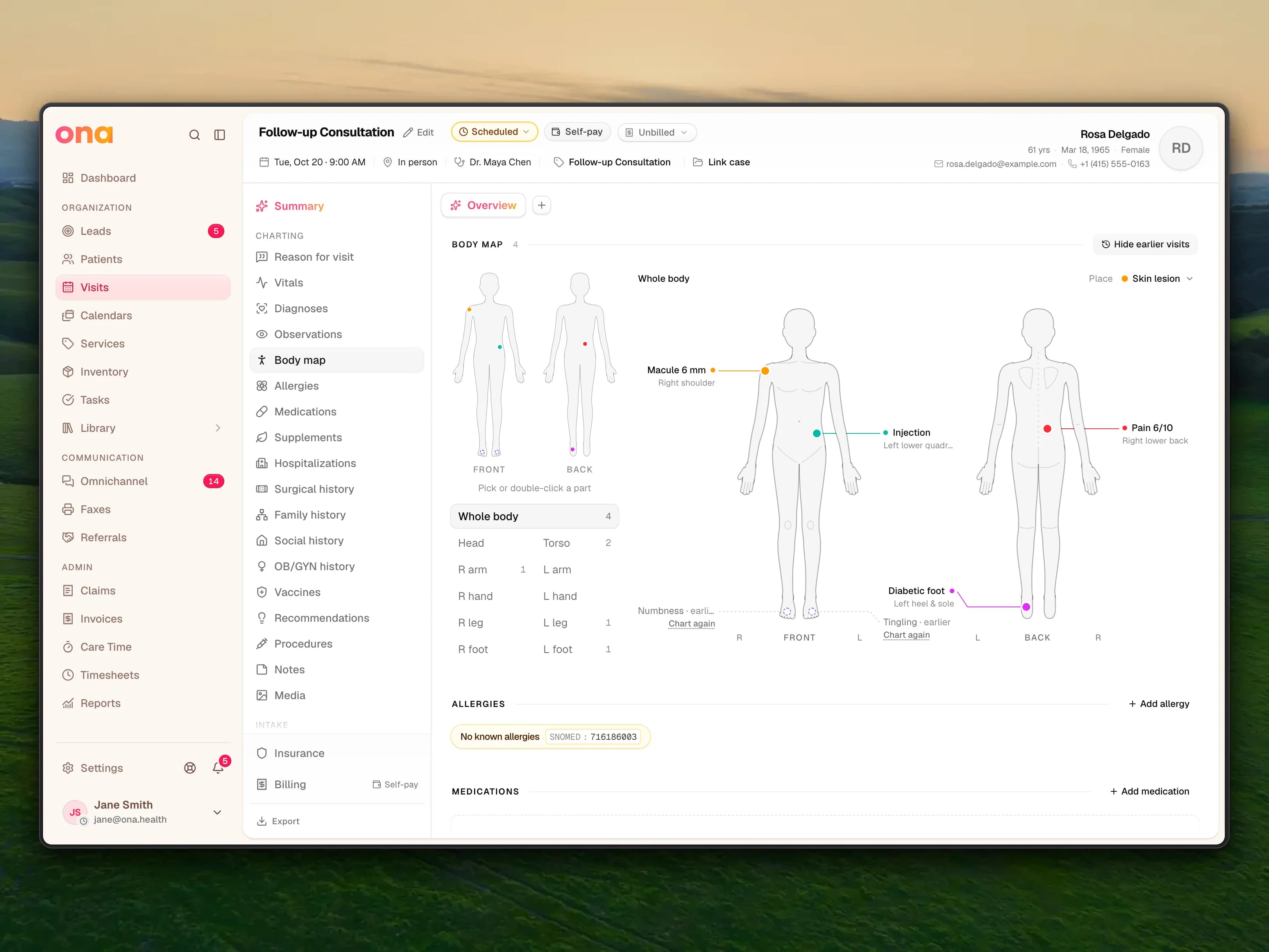Expand the Library menu chevron
Viewport: 1269px width, 952px height.
coord(217,428)
